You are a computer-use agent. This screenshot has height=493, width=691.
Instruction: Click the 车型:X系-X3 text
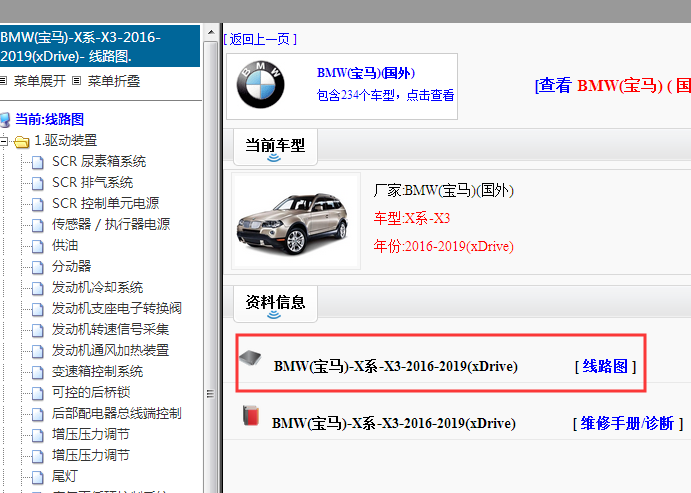(x=412, y=219)
